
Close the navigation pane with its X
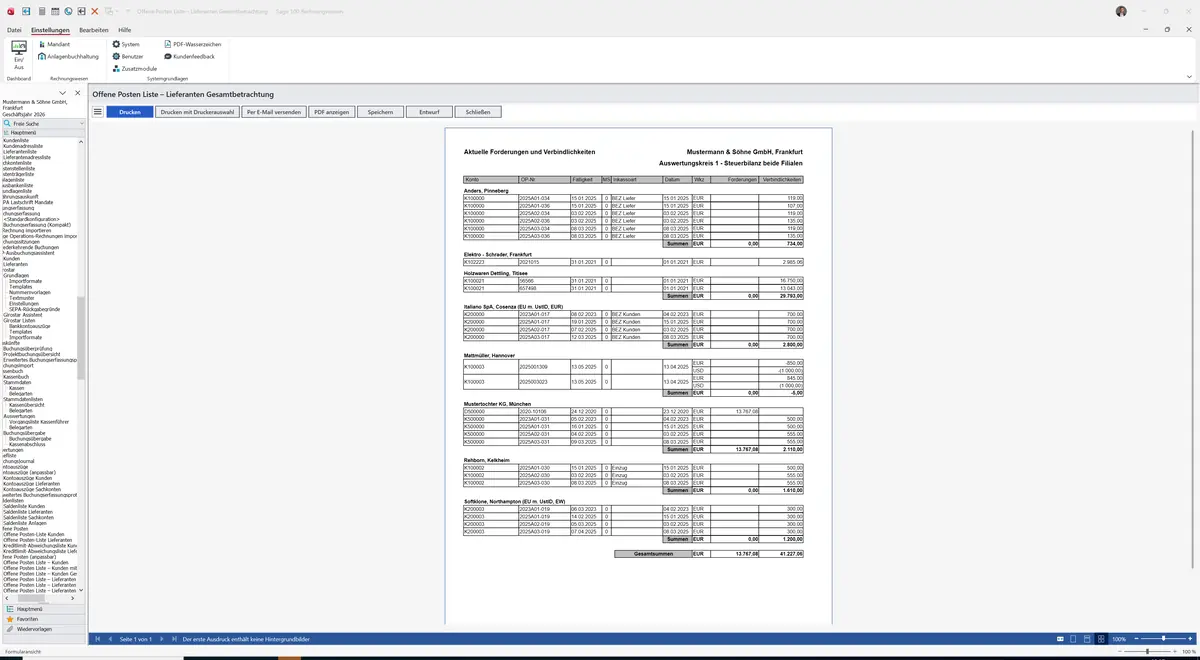pyautogui.click(x=78, y=93)
